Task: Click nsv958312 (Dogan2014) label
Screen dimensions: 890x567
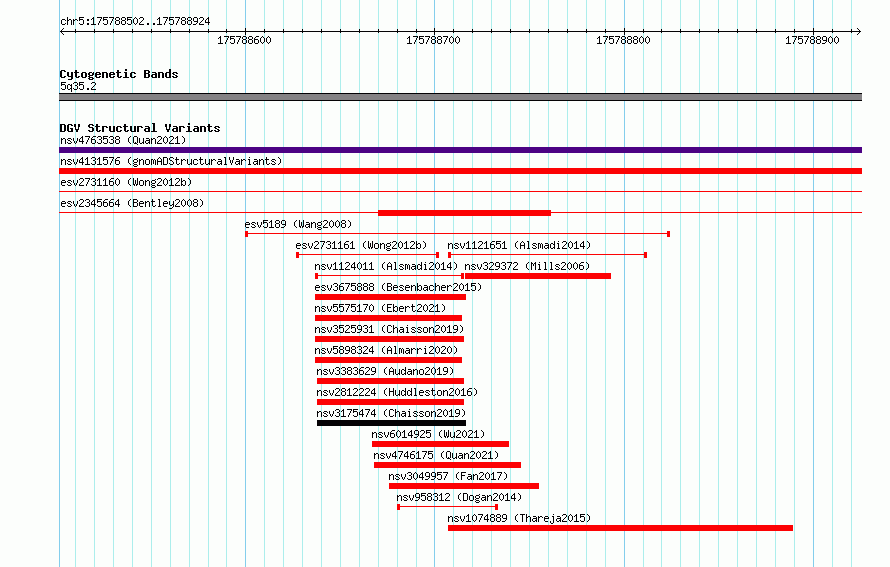Action: 459,497
